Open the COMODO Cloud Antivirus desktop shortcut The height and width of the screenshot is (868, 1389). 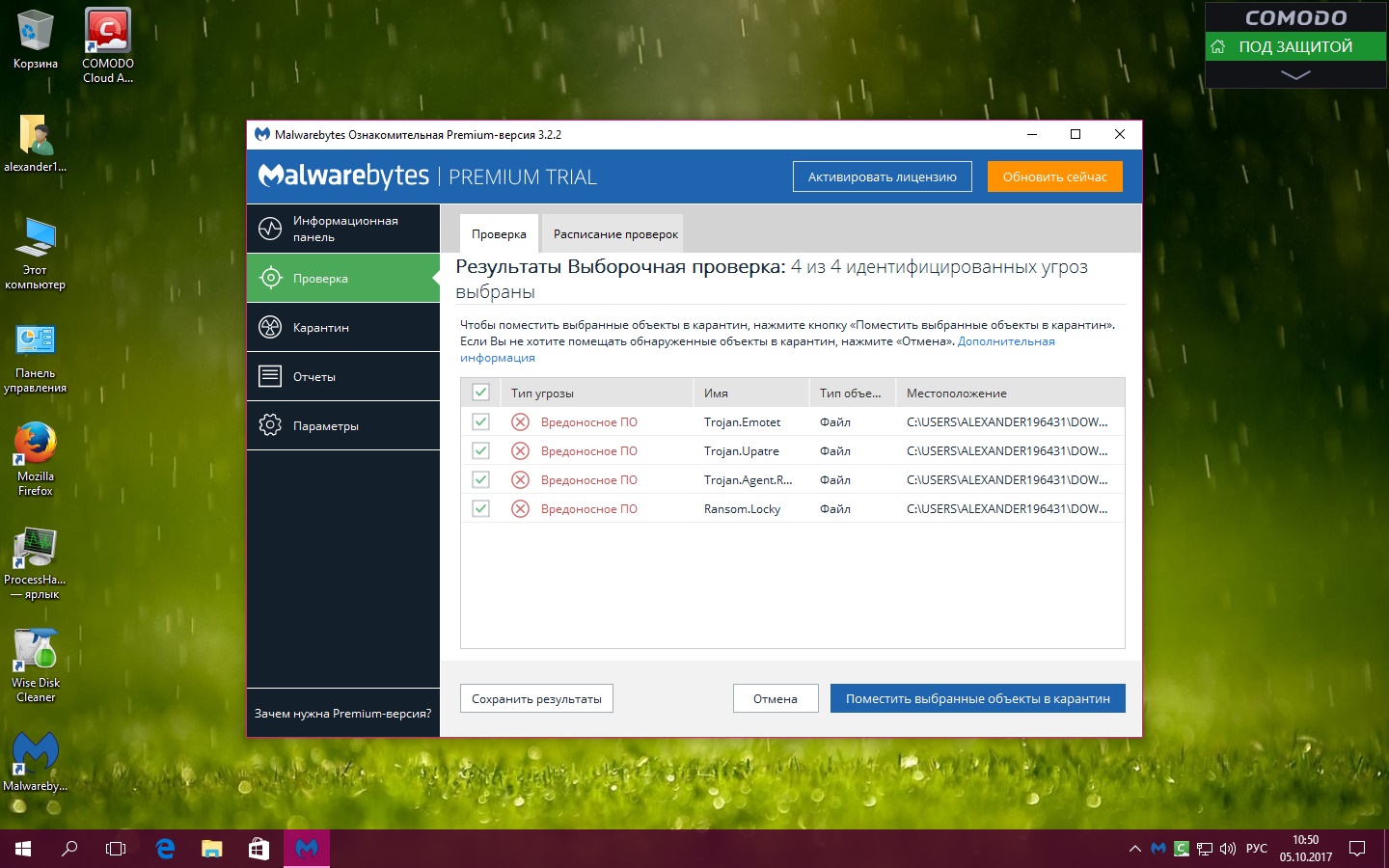click(x=108, y=45)
